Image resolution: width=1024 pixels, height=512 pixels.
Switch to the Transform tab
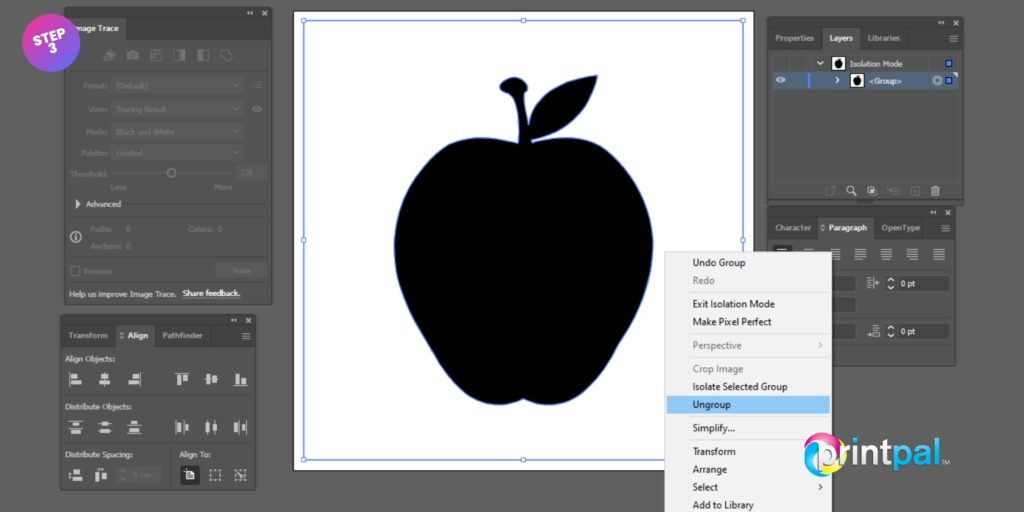[88, 336]
